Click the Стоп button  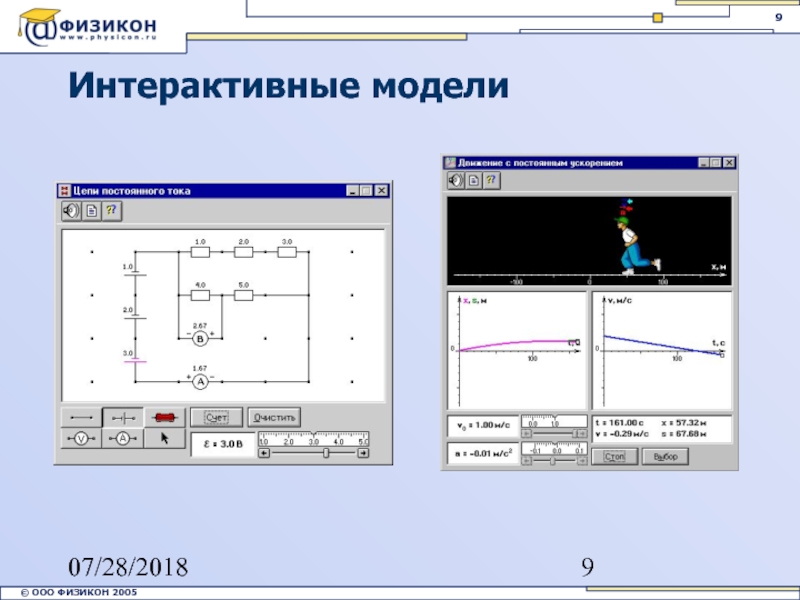pos(614,456)
